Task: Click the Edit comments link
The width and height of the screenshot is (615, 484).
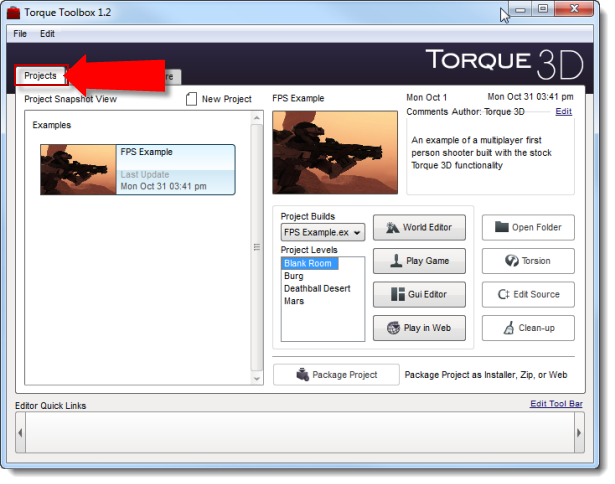Action: click(x=564, y=112)
